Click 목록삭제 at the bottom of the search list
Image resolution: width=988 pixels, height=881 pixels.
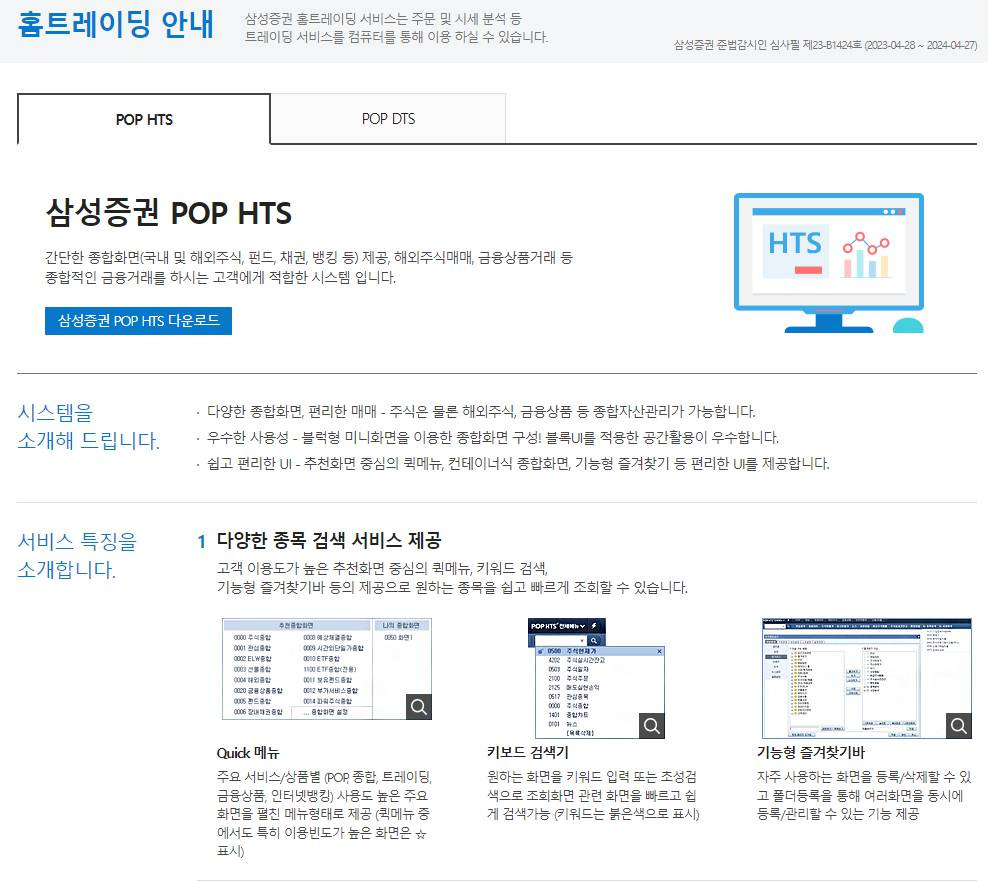[580, 733]
